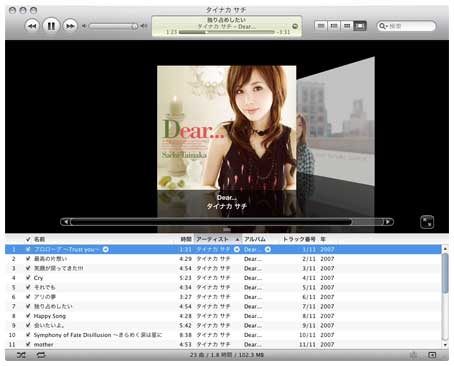Uncheck the アリの夢 track checkbox
454x366 pixels.
point(28,297)
